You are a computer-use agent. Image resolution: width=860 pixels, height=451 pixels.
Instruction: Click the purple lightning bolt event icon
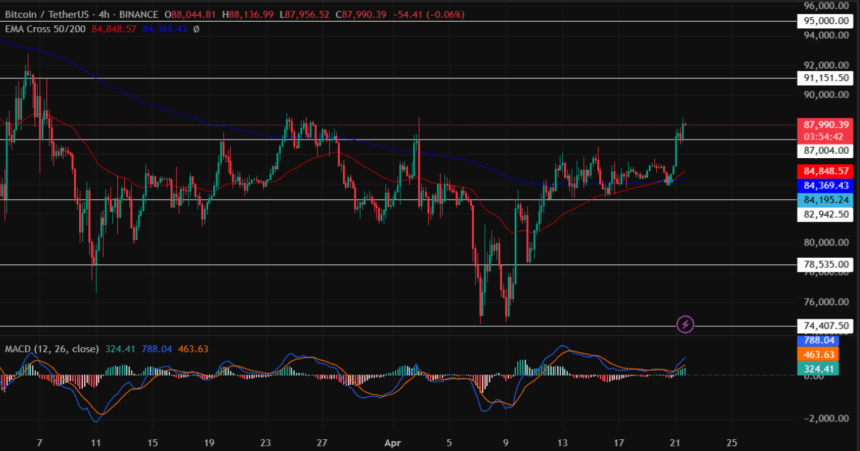point(685,324)
